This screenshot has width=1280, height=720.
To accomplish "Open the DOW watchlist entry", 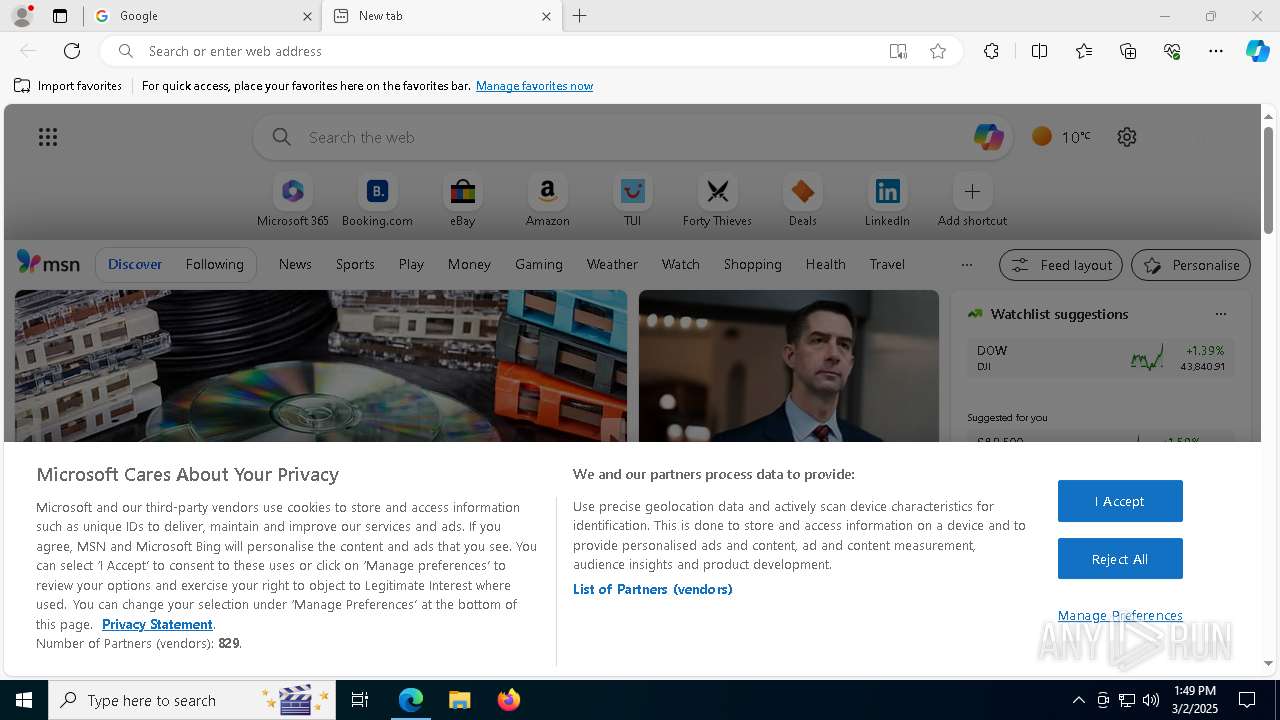I will (x=1100, y=358).
